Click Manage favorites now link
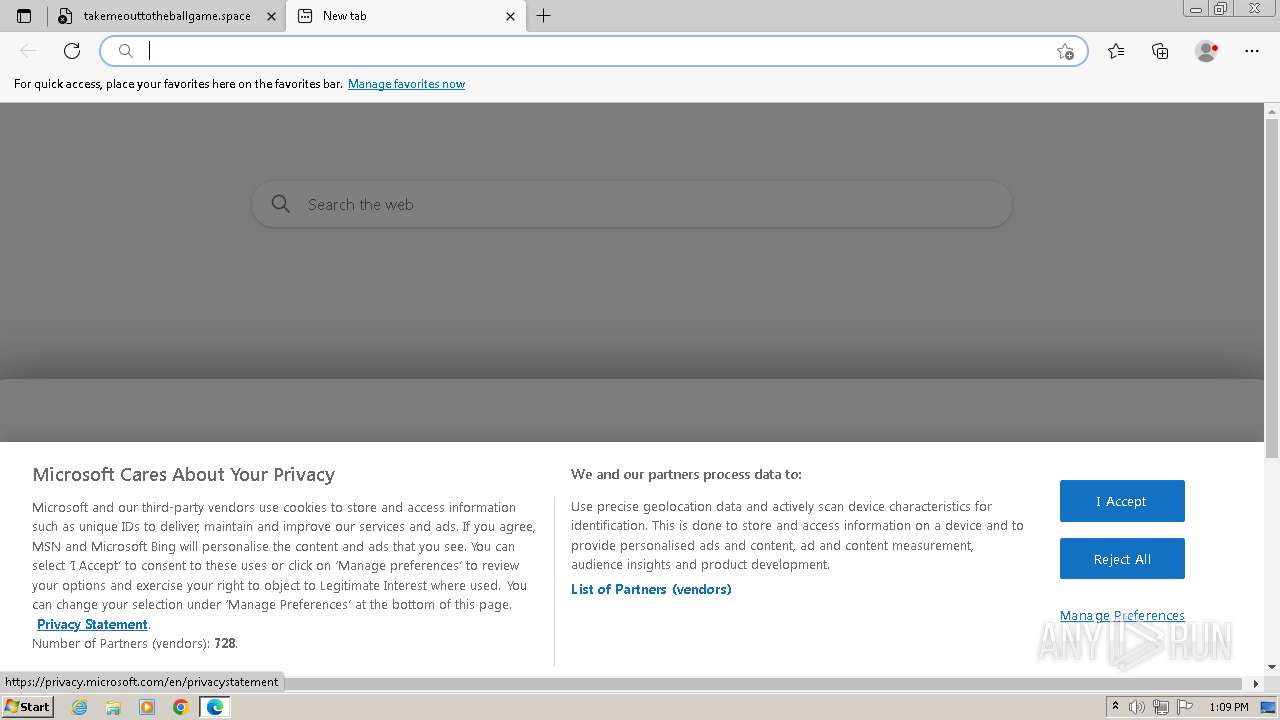The width and height of the screenshot is (1280, 720). [406, 84]
